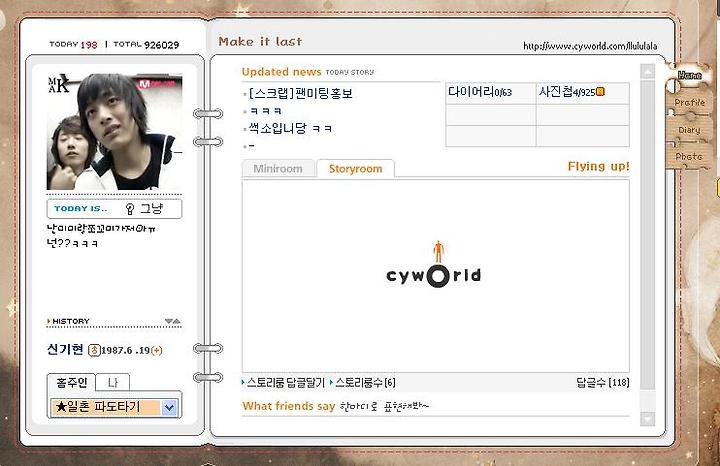The width and height of the screenshot is (720, 466).
Task: Open the ★일촌 파도타기 dropdown
Action: 114,407
